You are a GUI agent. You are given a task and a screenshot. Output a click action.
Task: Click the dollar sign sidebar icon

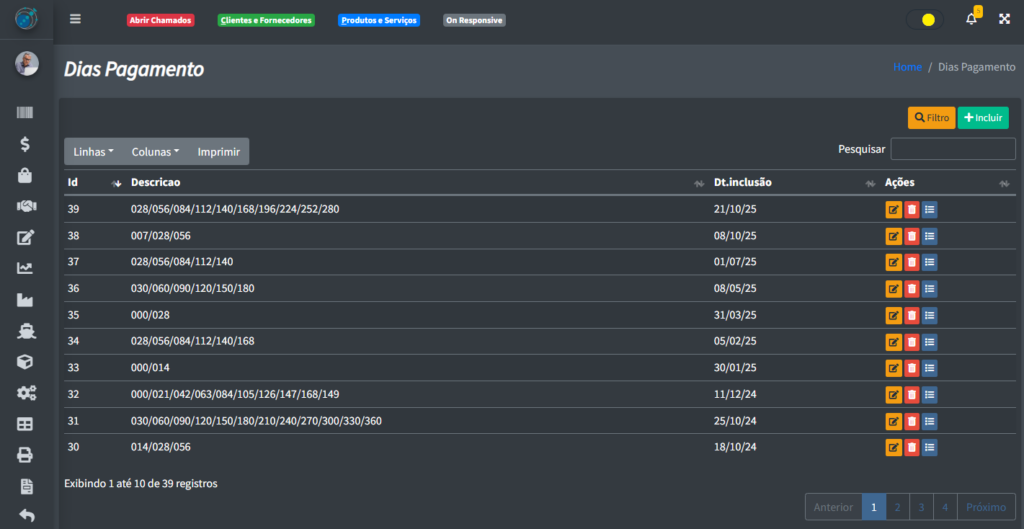26,144
